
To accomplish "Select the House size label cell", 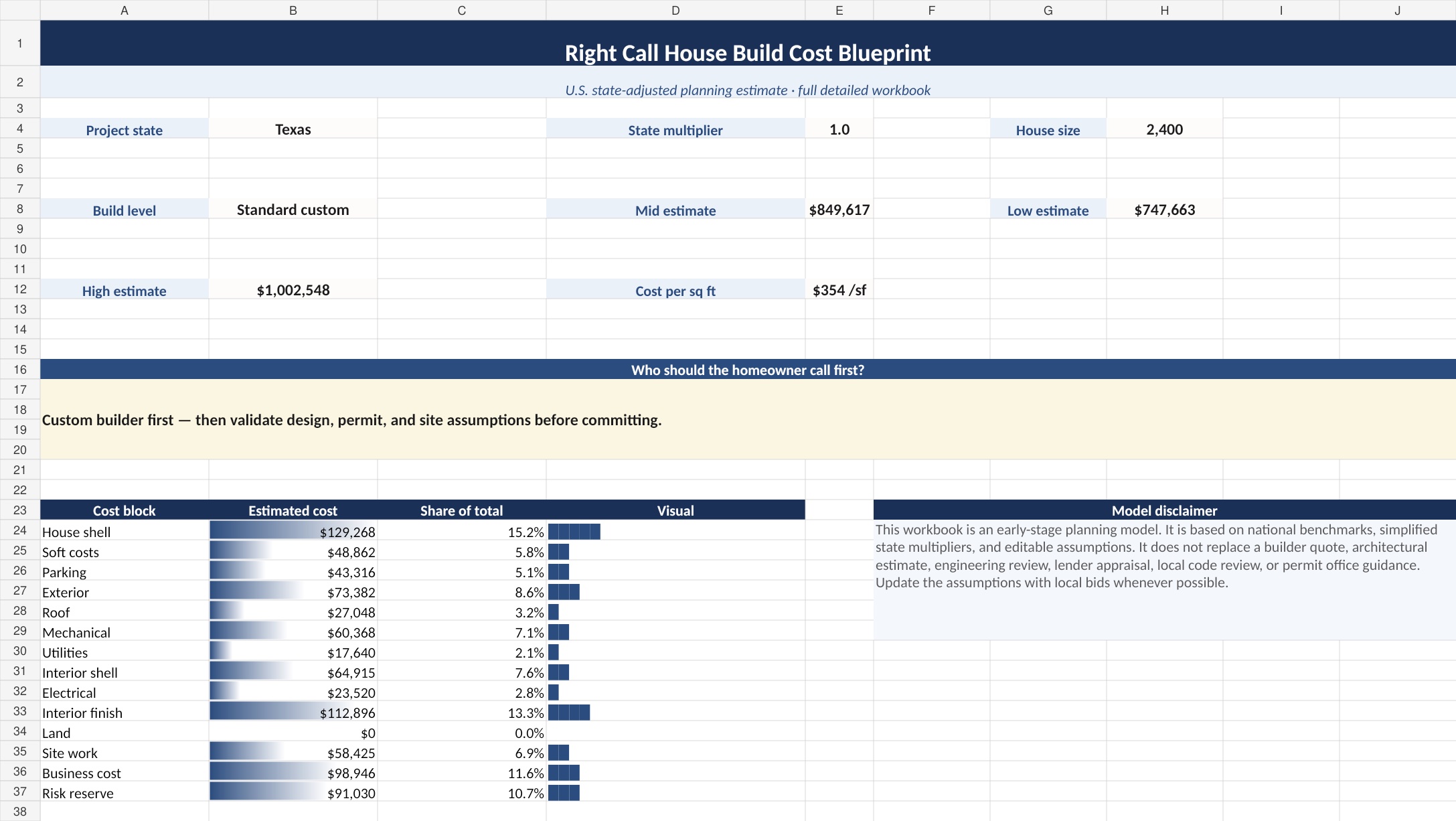I will [1048, 129].
